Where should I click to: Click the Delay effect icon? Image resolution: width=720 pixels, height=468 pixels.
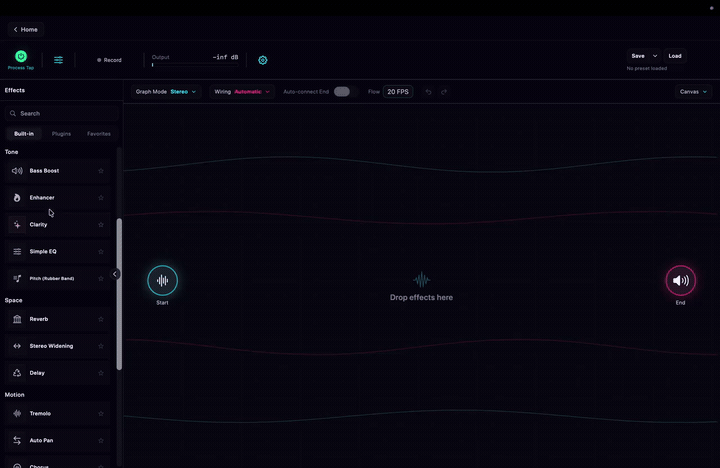17,373
